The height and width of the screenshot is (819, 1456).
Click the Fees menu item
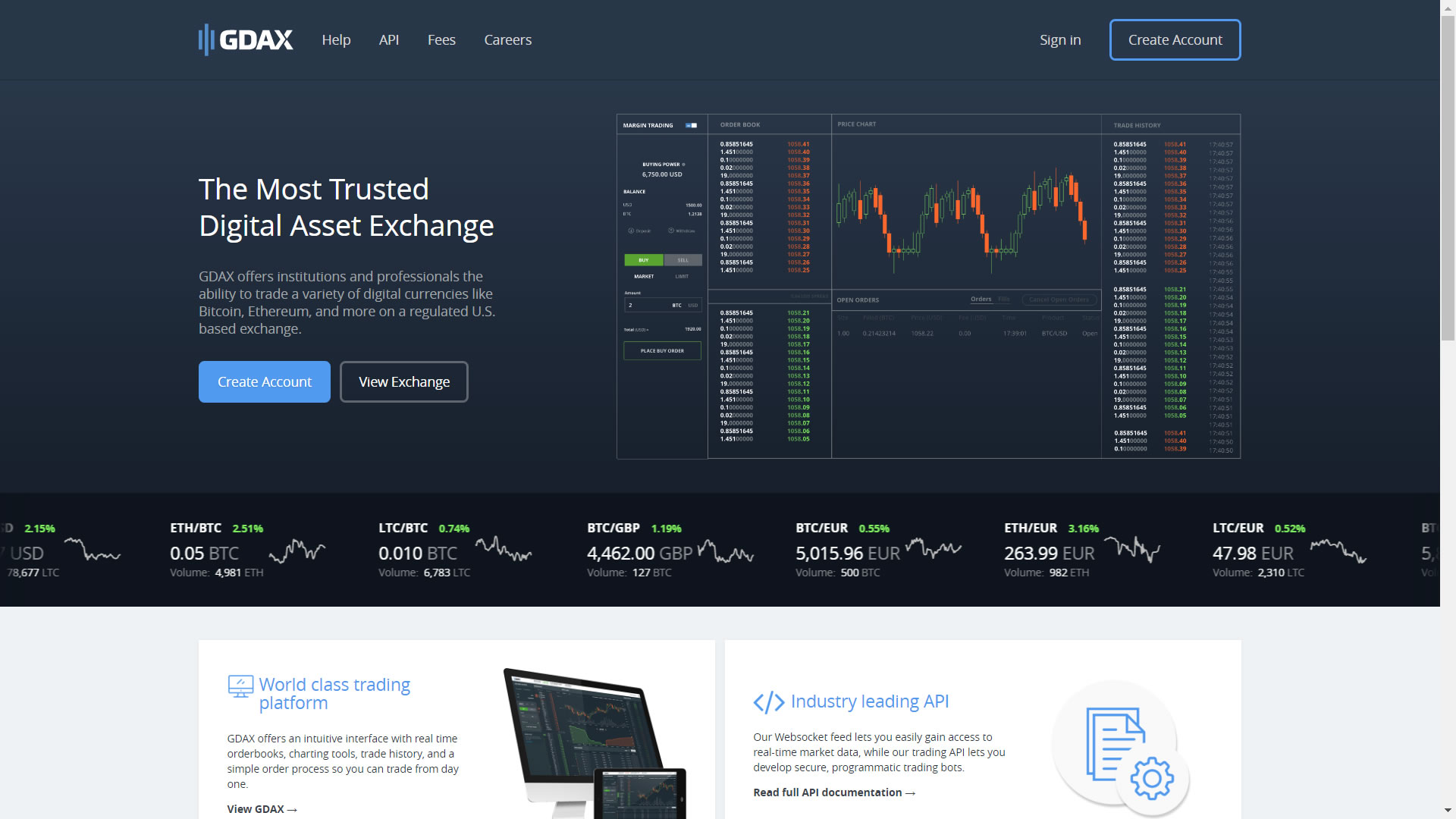click(x=441, y=39)
